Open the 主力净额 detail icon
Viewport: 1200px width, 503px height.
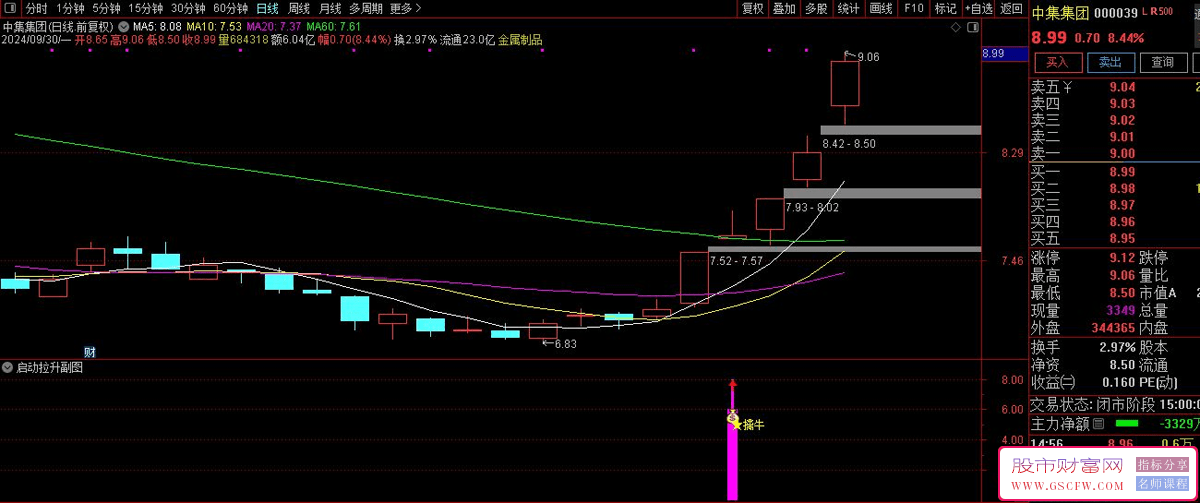(1099, 424)
